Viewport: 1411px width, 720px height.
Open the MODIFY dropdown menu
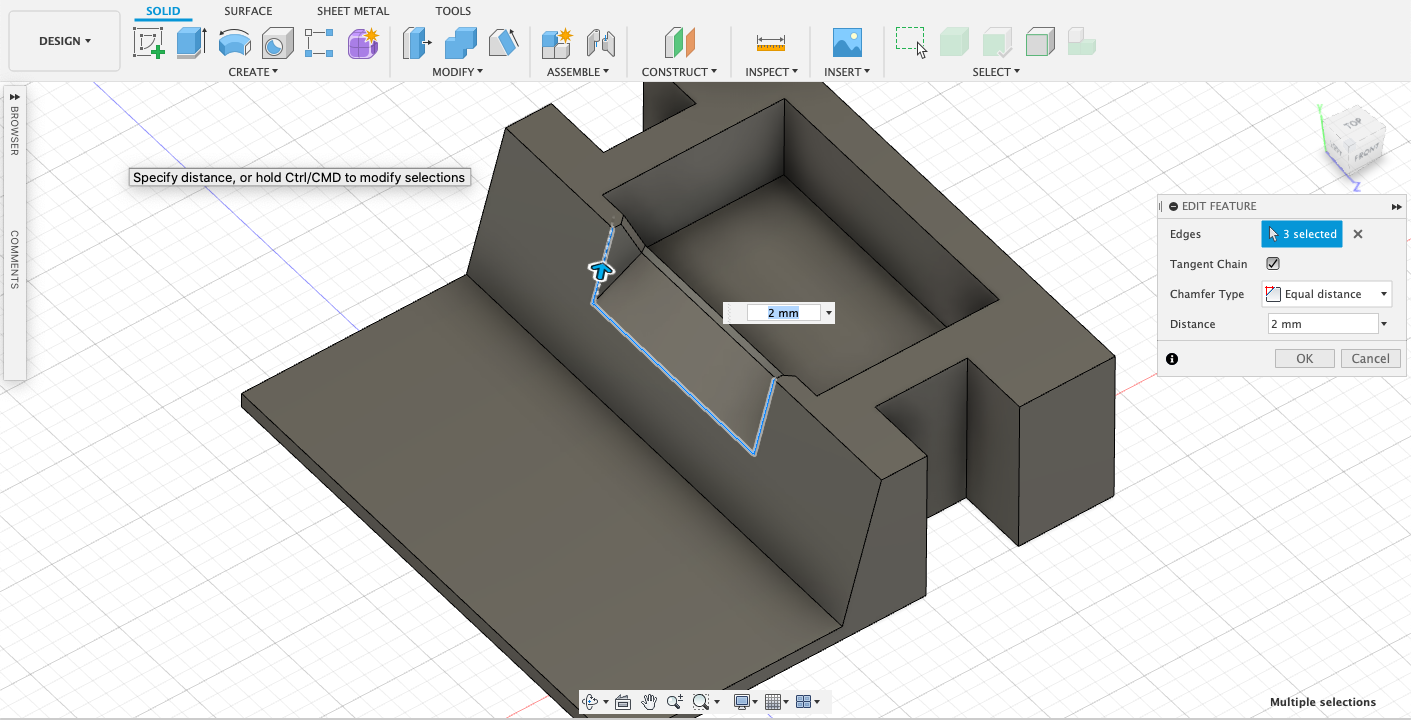point(458,72)
